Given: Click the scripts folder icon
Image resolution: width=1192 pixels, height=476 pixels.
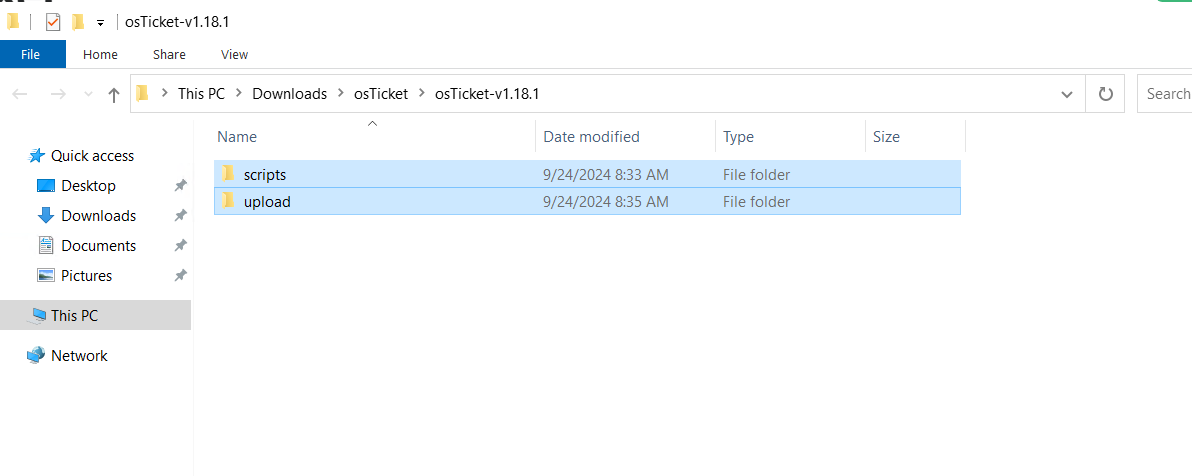Looking at the screenshot, I should 227,174.
